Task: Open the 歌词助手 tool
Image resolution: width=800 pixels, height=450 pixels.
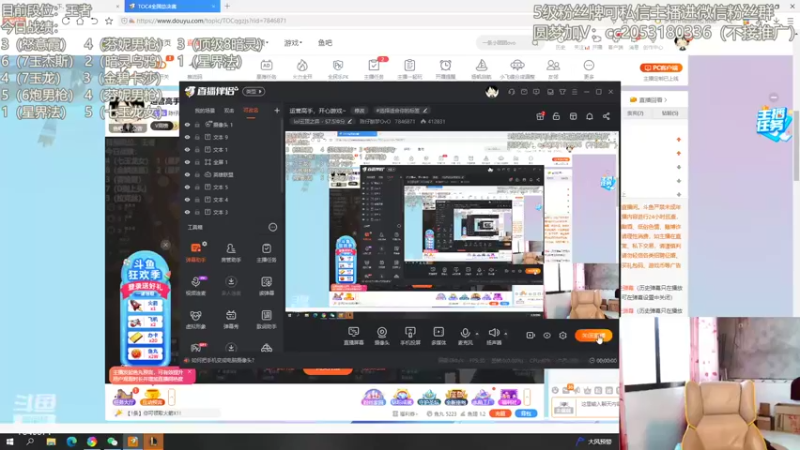Action: pyautogui.click(x=266, y=319)
